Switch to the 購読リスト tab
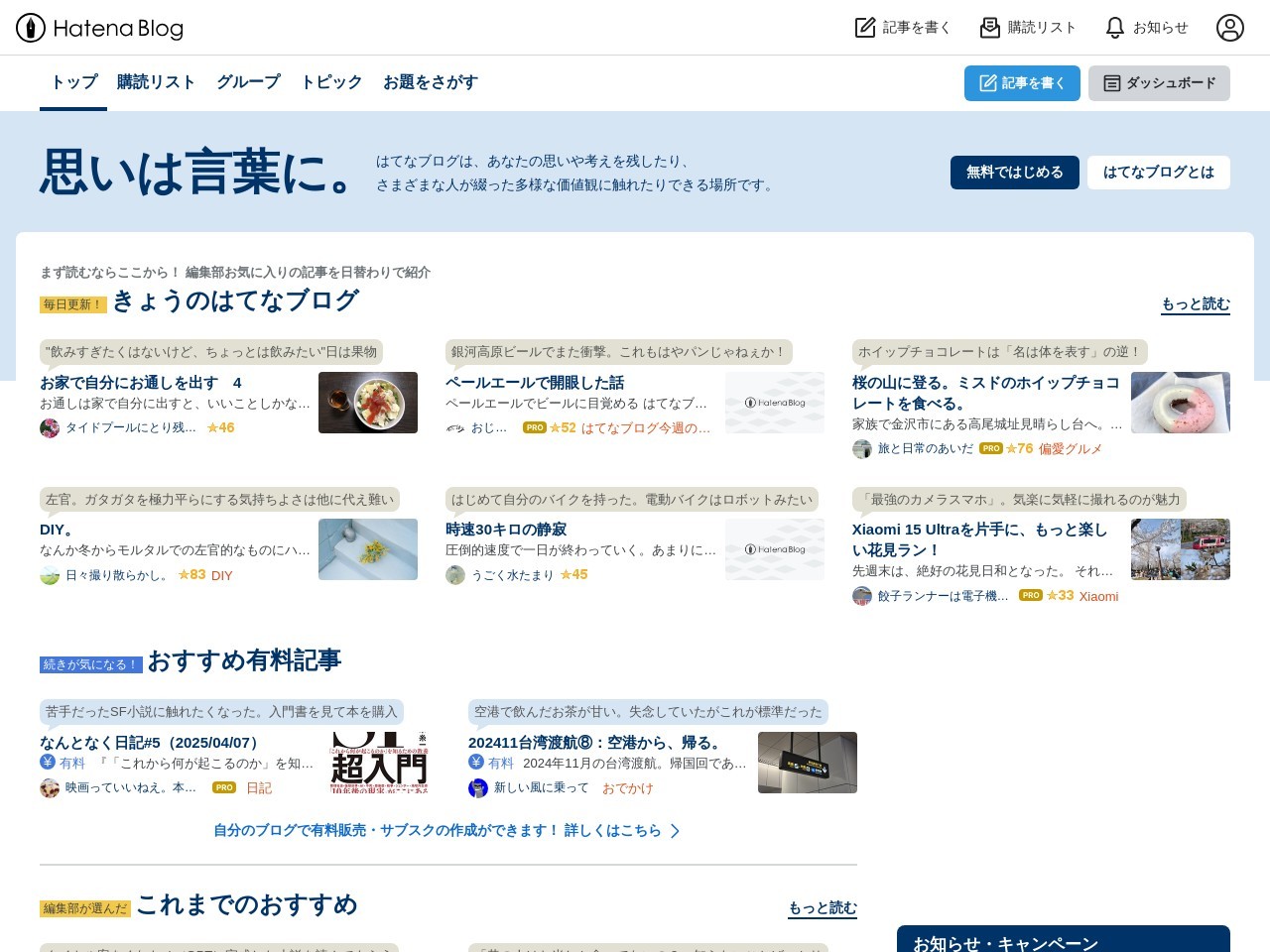This screenshot has height=952, width=1270. point(156,82)
